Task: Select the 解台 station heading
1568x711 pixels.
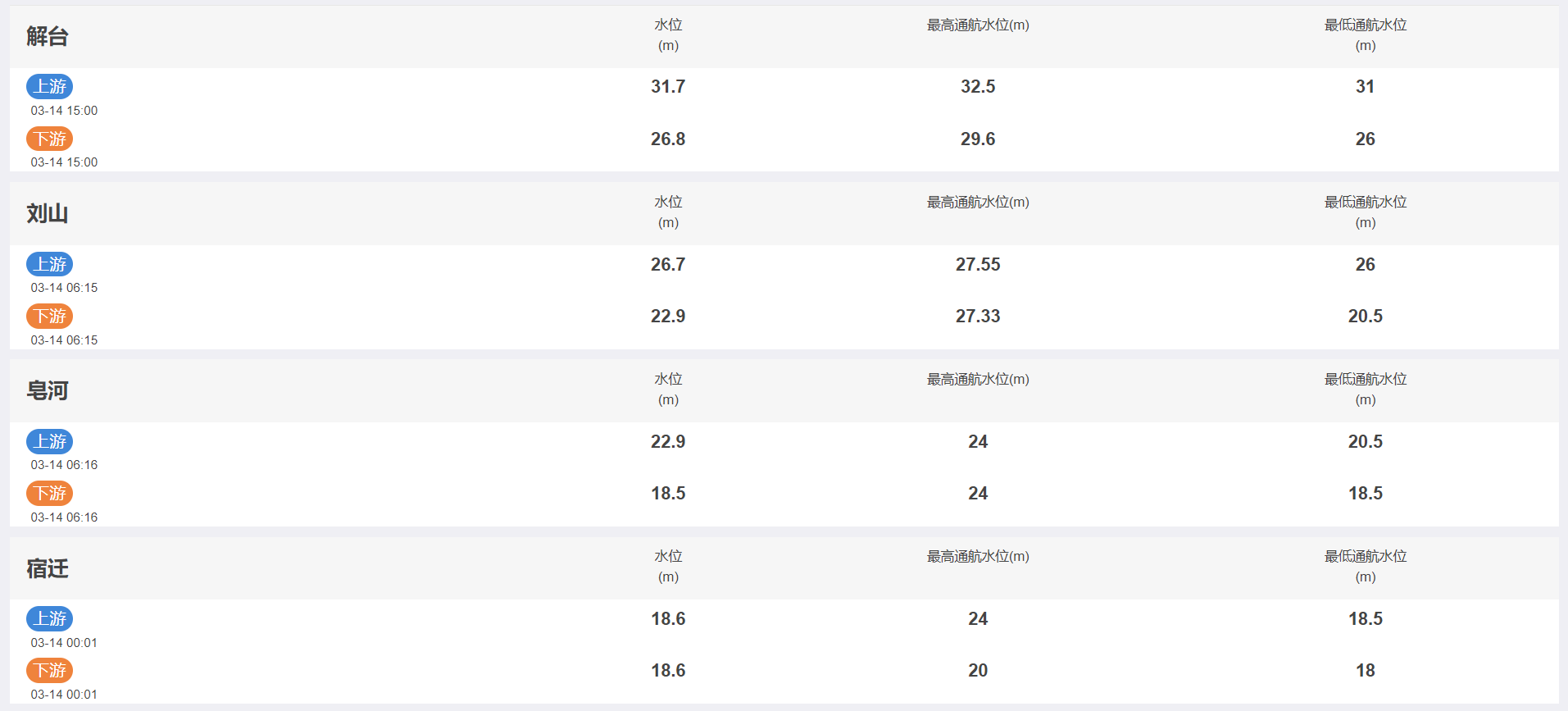Action: (x=48, y=37)
